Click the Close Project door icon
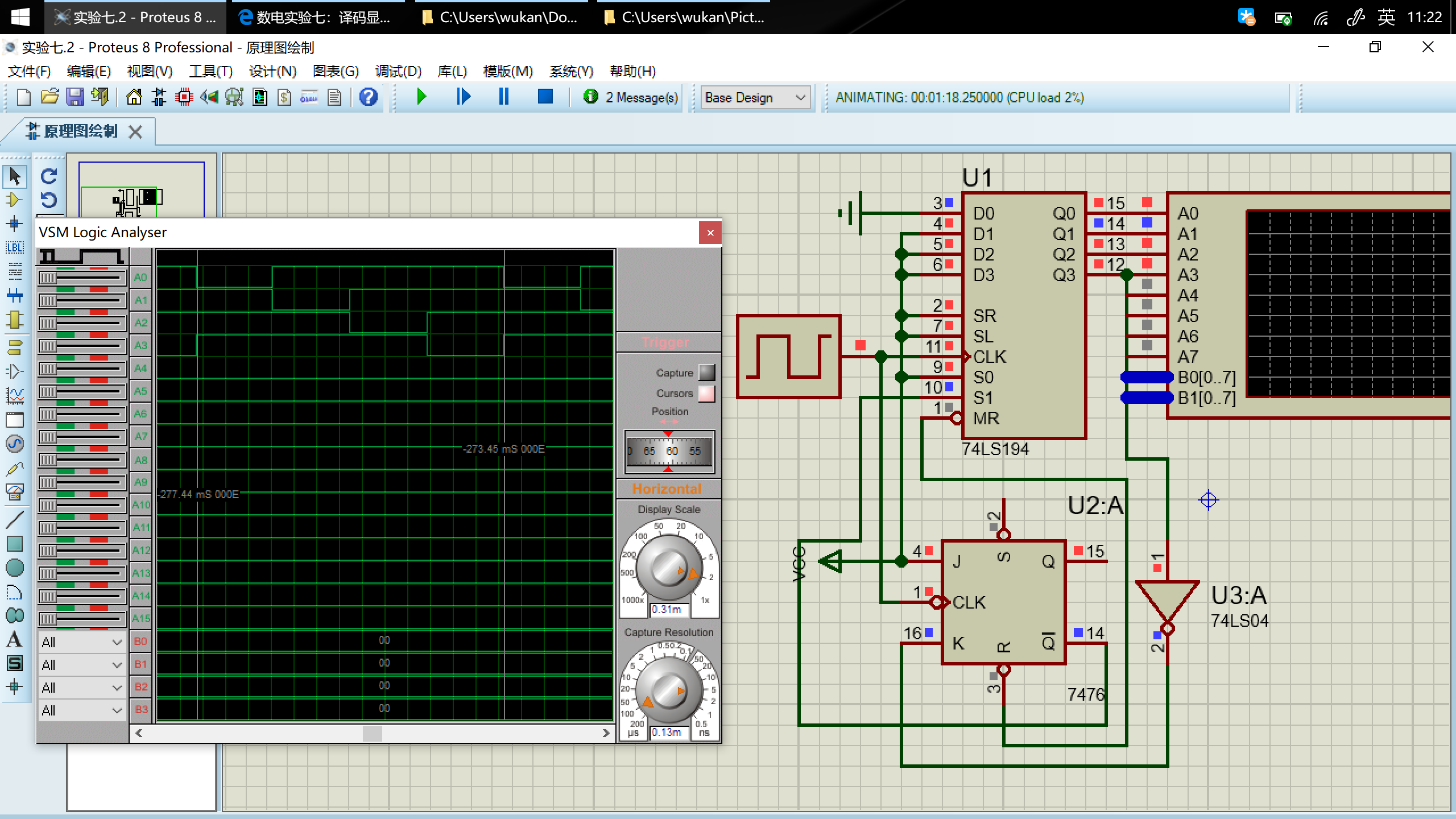 point(100,97)
